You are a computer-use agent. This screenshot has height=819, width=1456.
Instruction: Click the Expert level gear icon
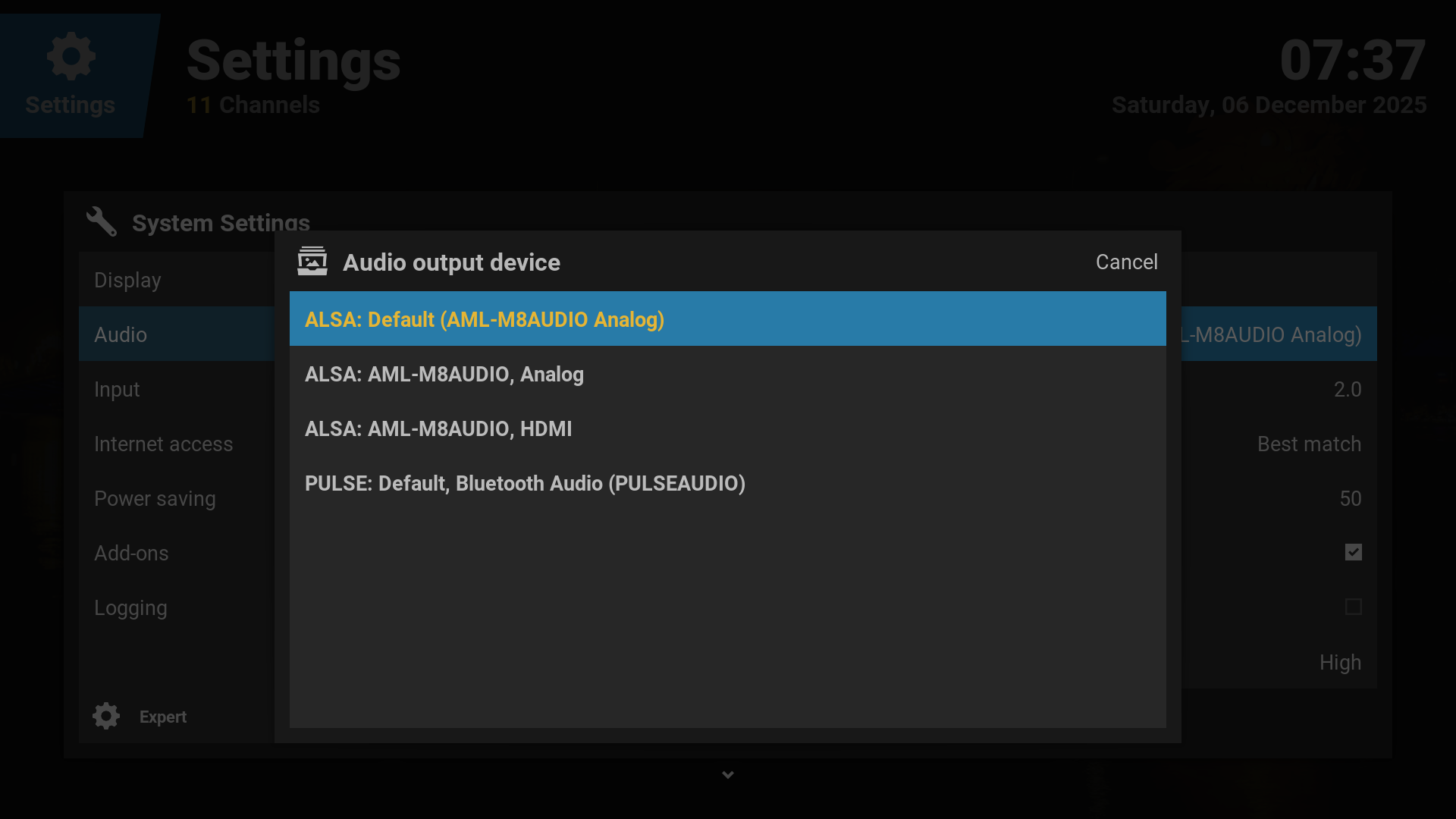coord(106,716)
